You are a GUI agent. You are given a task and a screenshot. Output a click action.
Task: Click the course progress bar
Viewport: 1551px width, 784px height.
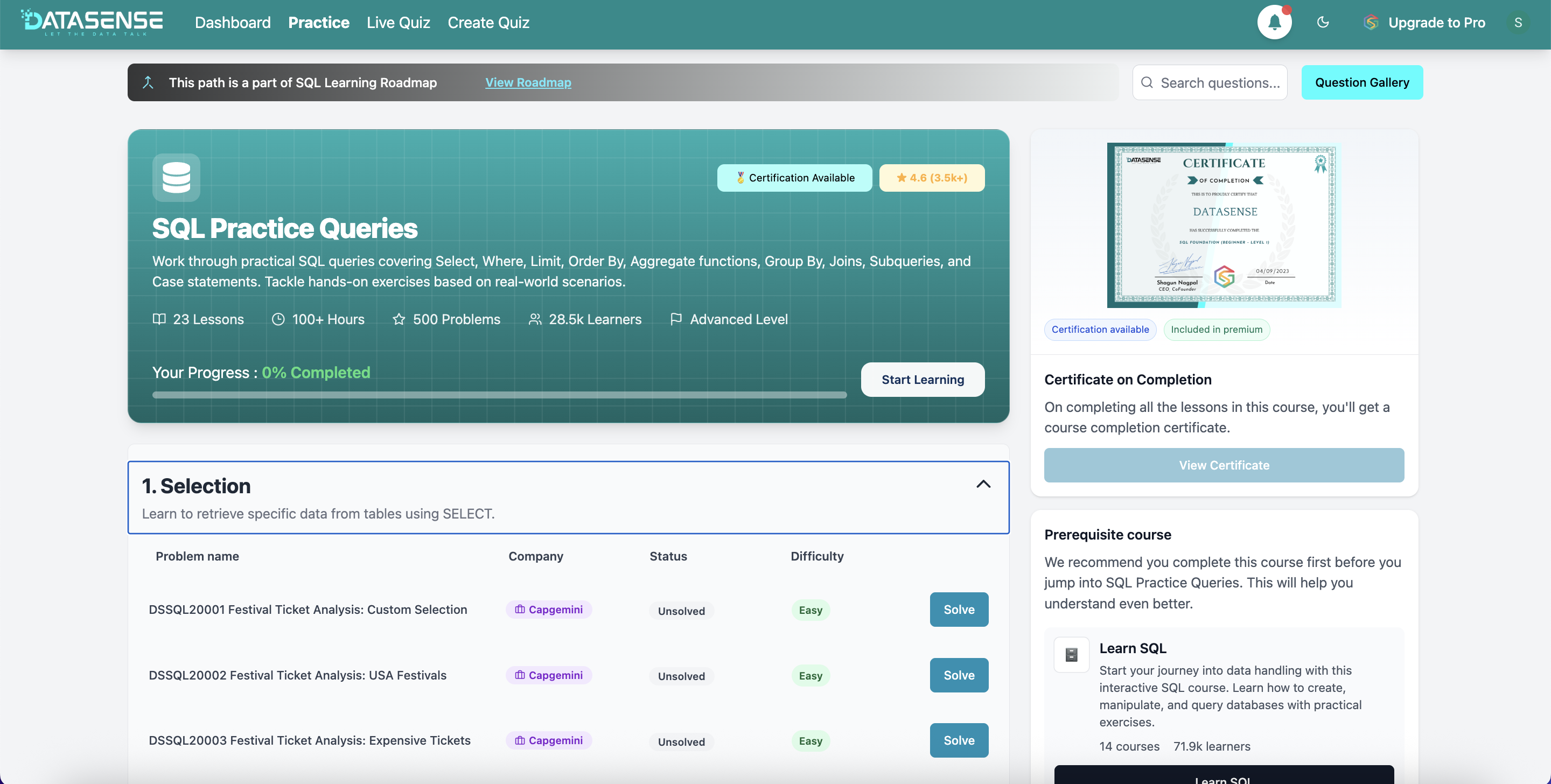point(499,395)
